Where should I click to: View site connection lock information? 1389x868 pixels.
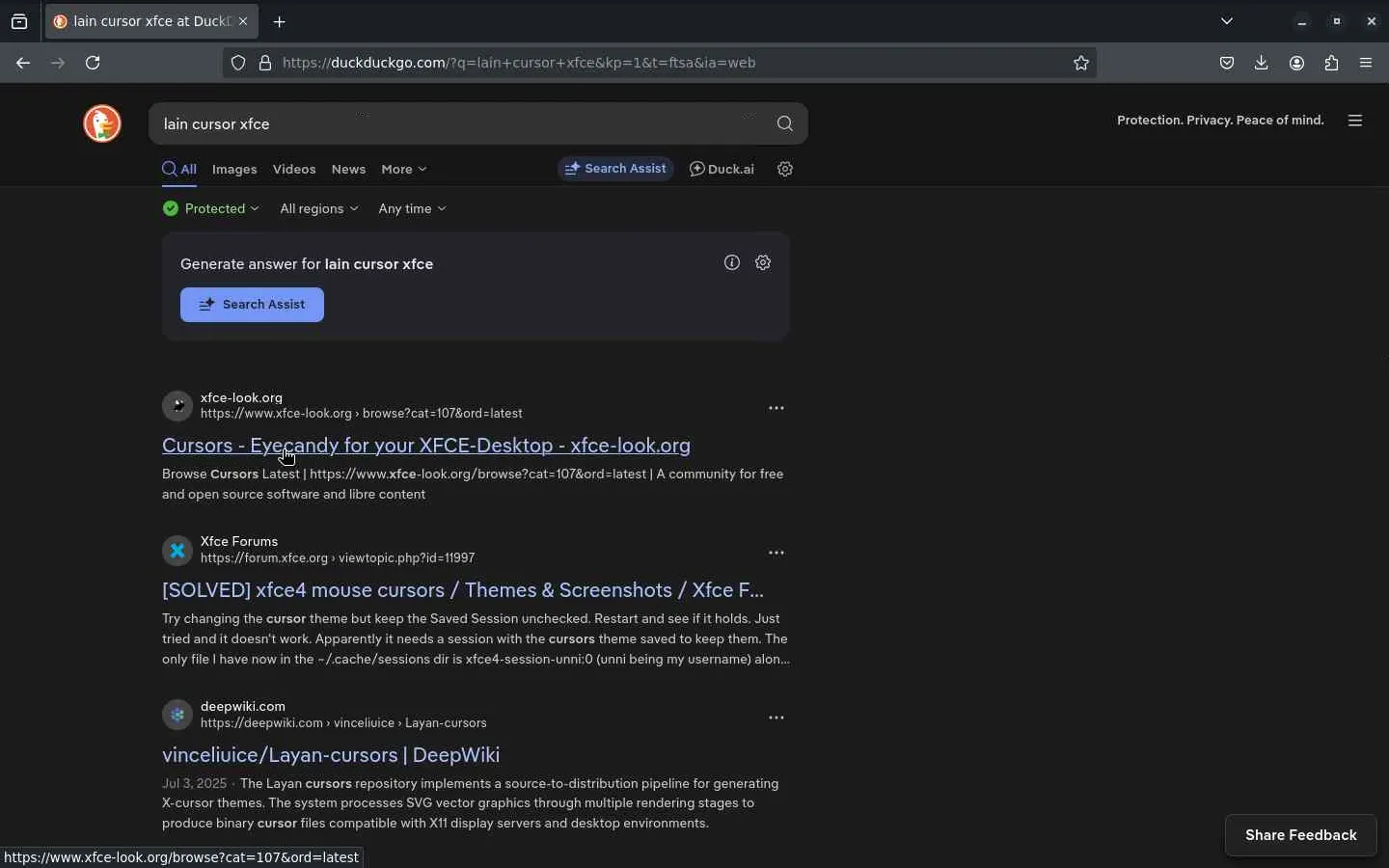265,64
